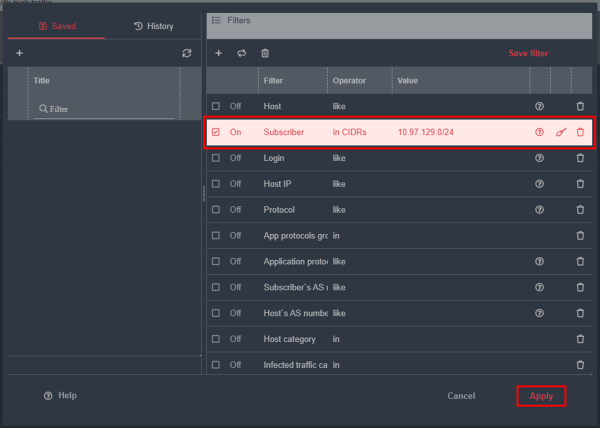This screenshot has width=600, height=428.
Task: Click the Save filter link
Action: pos(528,53)
